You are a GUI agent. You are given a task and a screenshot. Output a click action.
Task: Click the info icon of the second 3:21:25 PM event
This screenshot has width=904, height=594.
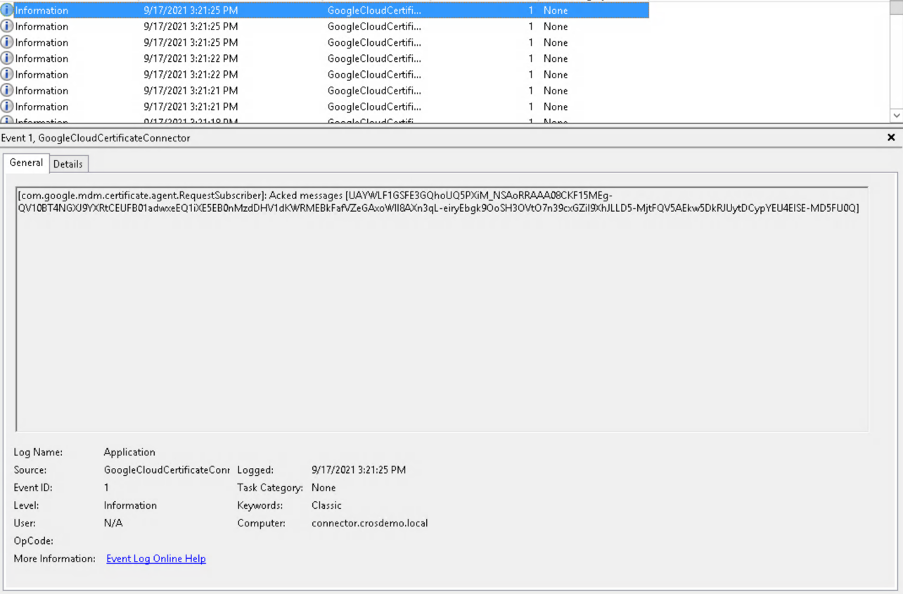[7, 26]
